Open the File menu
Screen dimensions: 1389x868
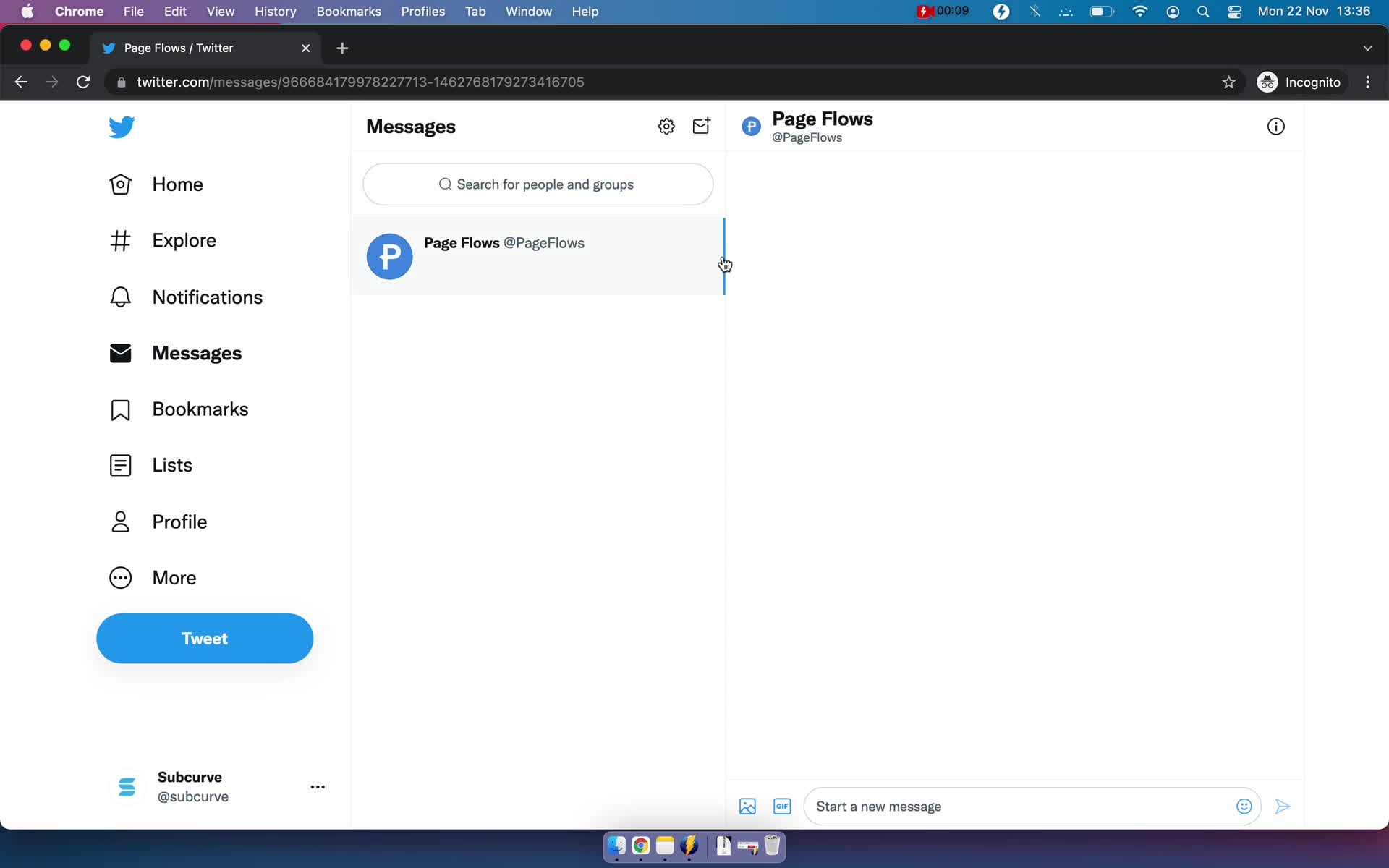coord(133,12)
